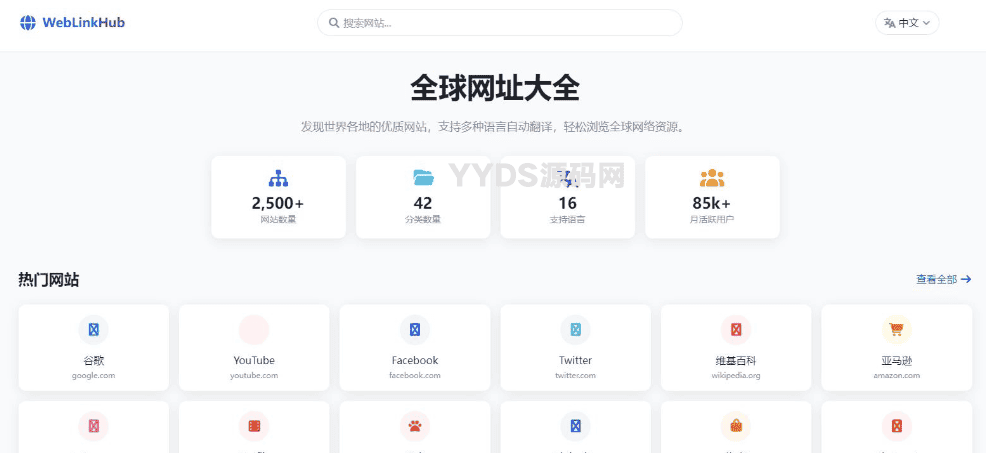Click the folder icon above 42
This screenshot has width=986, height=453.
423,177
